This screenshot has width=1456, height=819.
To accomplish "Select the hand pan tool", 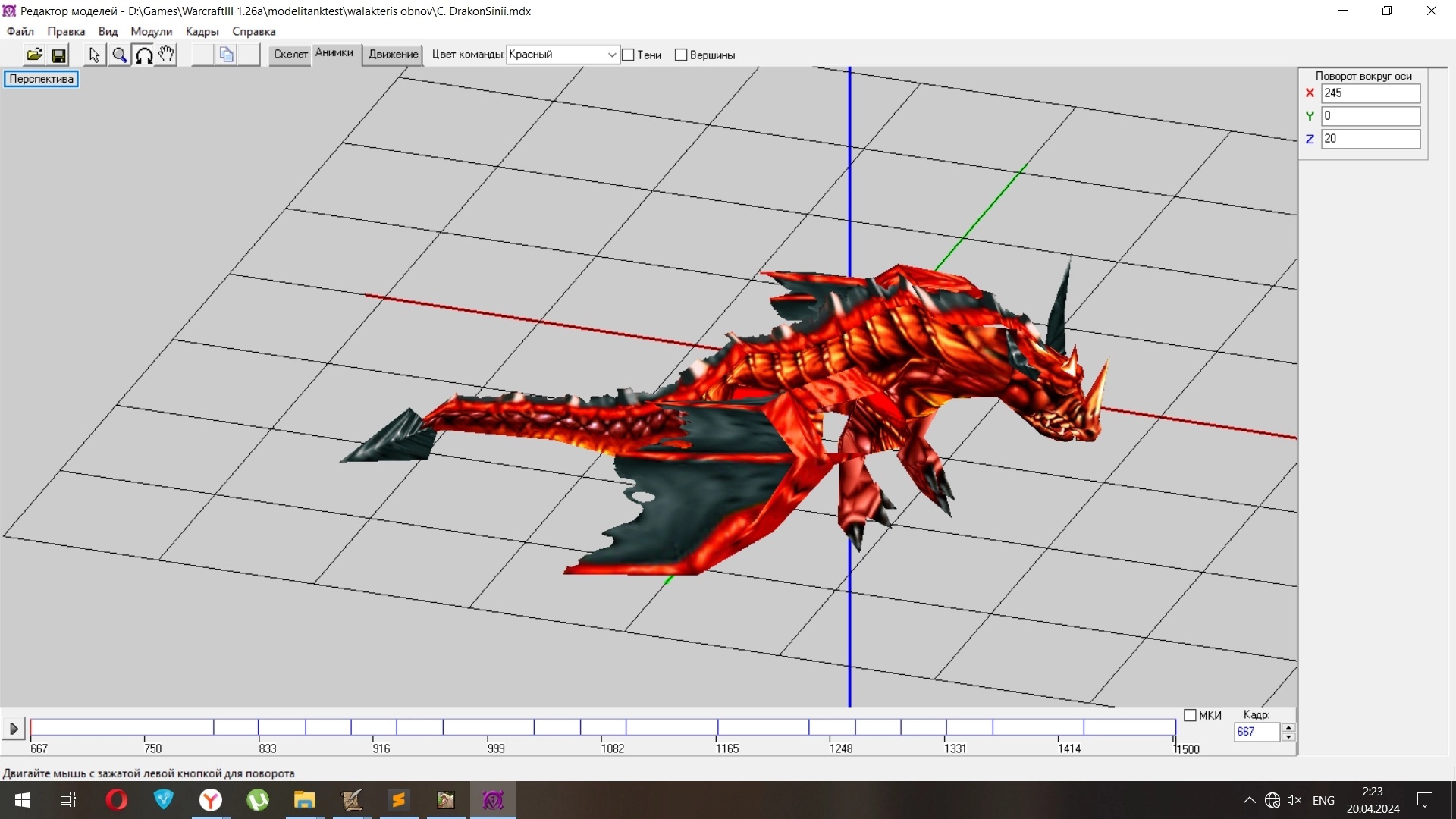I will coord(167,55).
